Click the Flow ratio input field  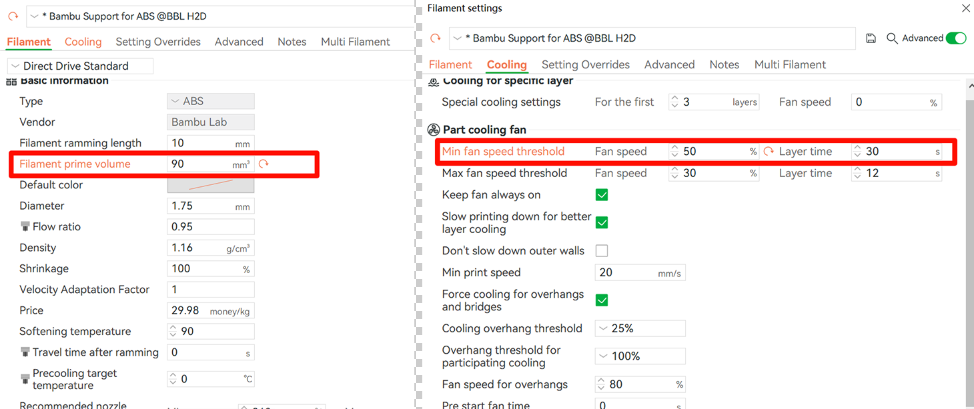click(x=211, y=227)
